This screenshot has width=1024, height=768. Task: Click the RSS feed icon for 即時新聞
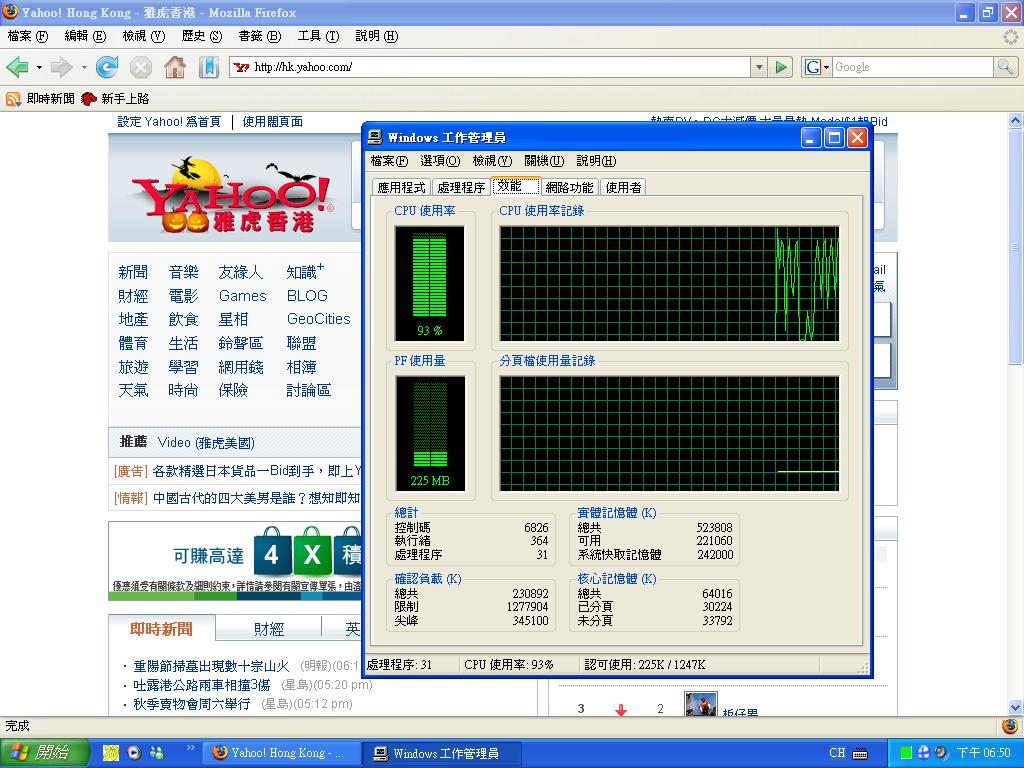(14, 99)
